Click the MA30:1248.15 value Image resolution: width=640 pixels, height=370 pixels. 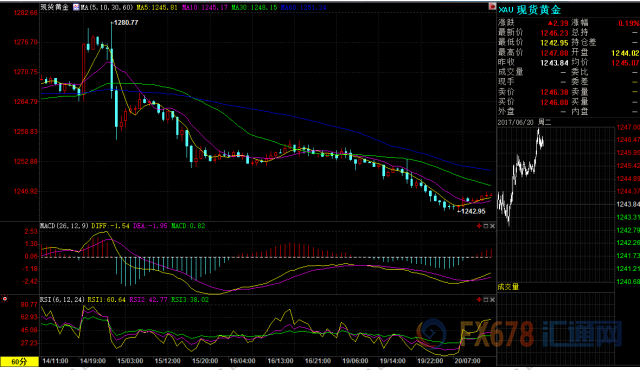[x=254, y=7]
